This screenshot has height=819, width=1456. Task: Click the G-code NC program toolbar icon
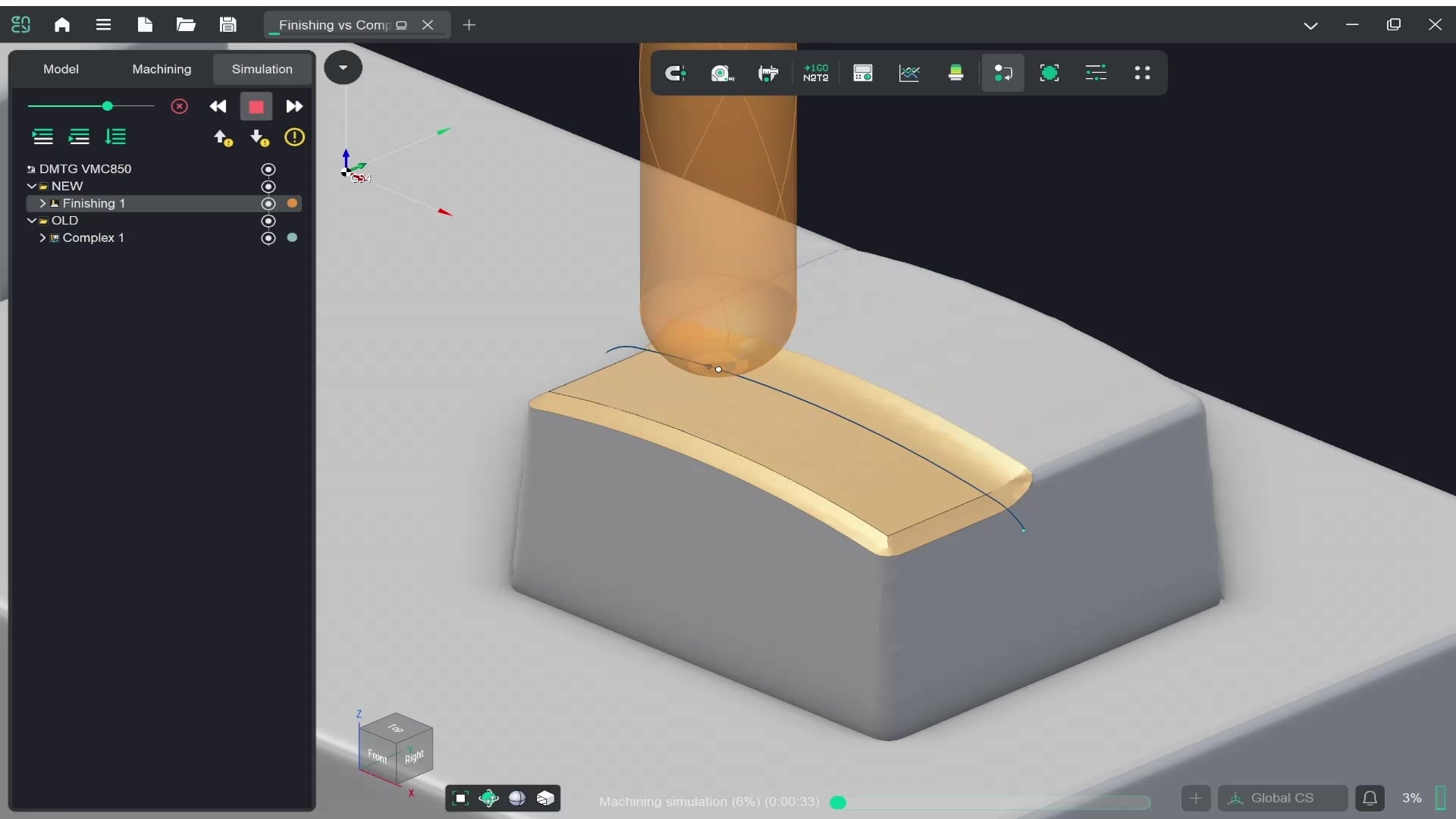(816, 73)
